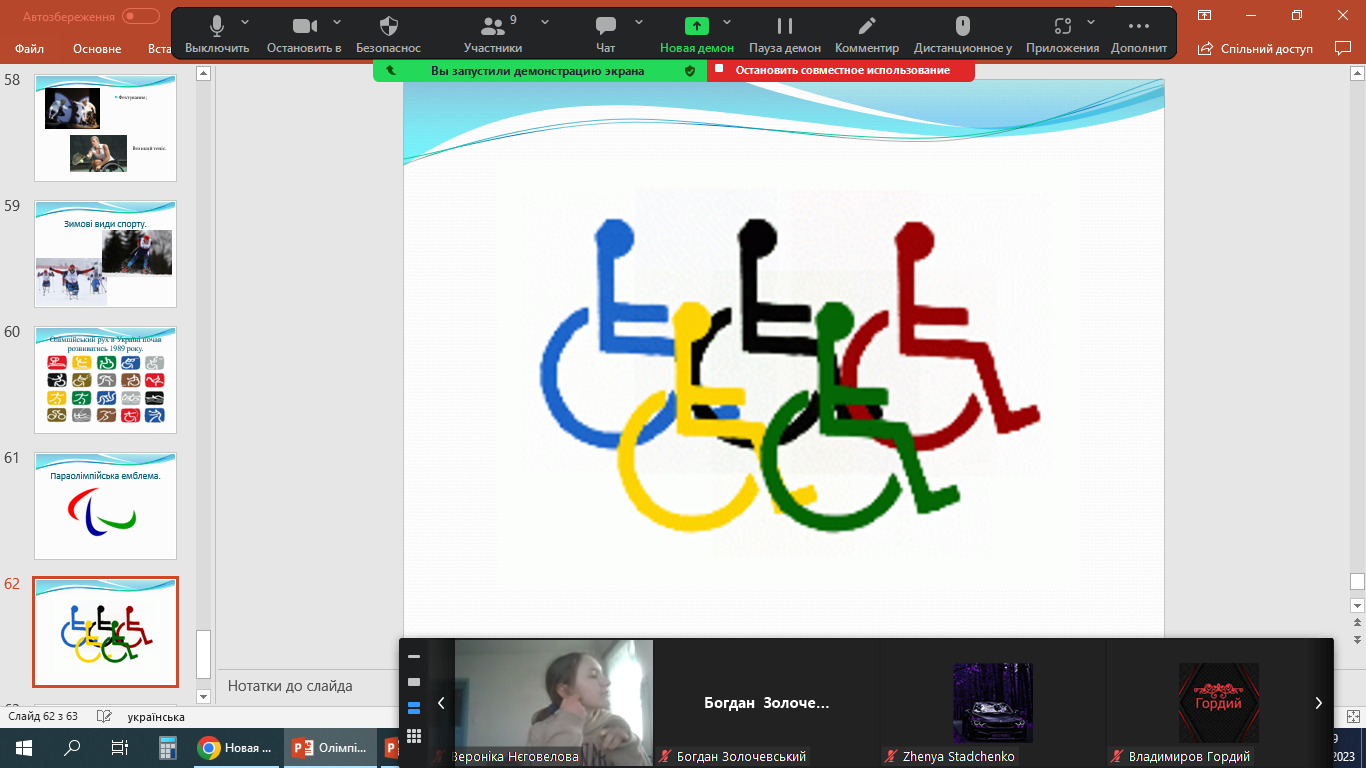
Task: Select slide 58 thumbnail
Action: (105, 128)
